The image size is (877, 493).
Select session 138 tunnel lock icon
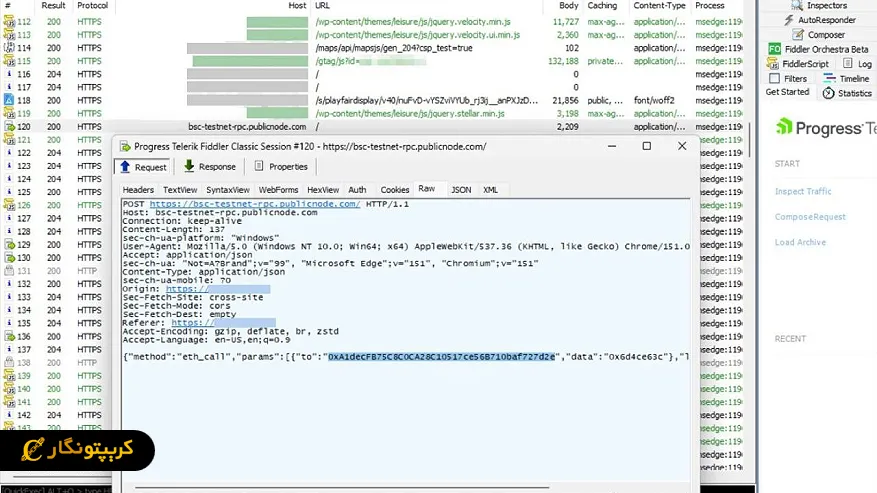pos(9,363)
